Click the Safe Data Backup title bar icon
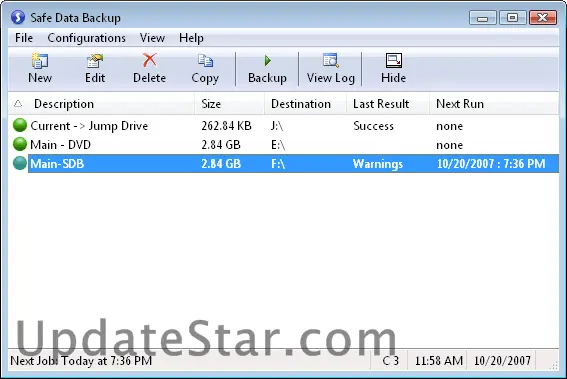Image resolution: width=567 pixels, height=379 pixels. (18, 17)
